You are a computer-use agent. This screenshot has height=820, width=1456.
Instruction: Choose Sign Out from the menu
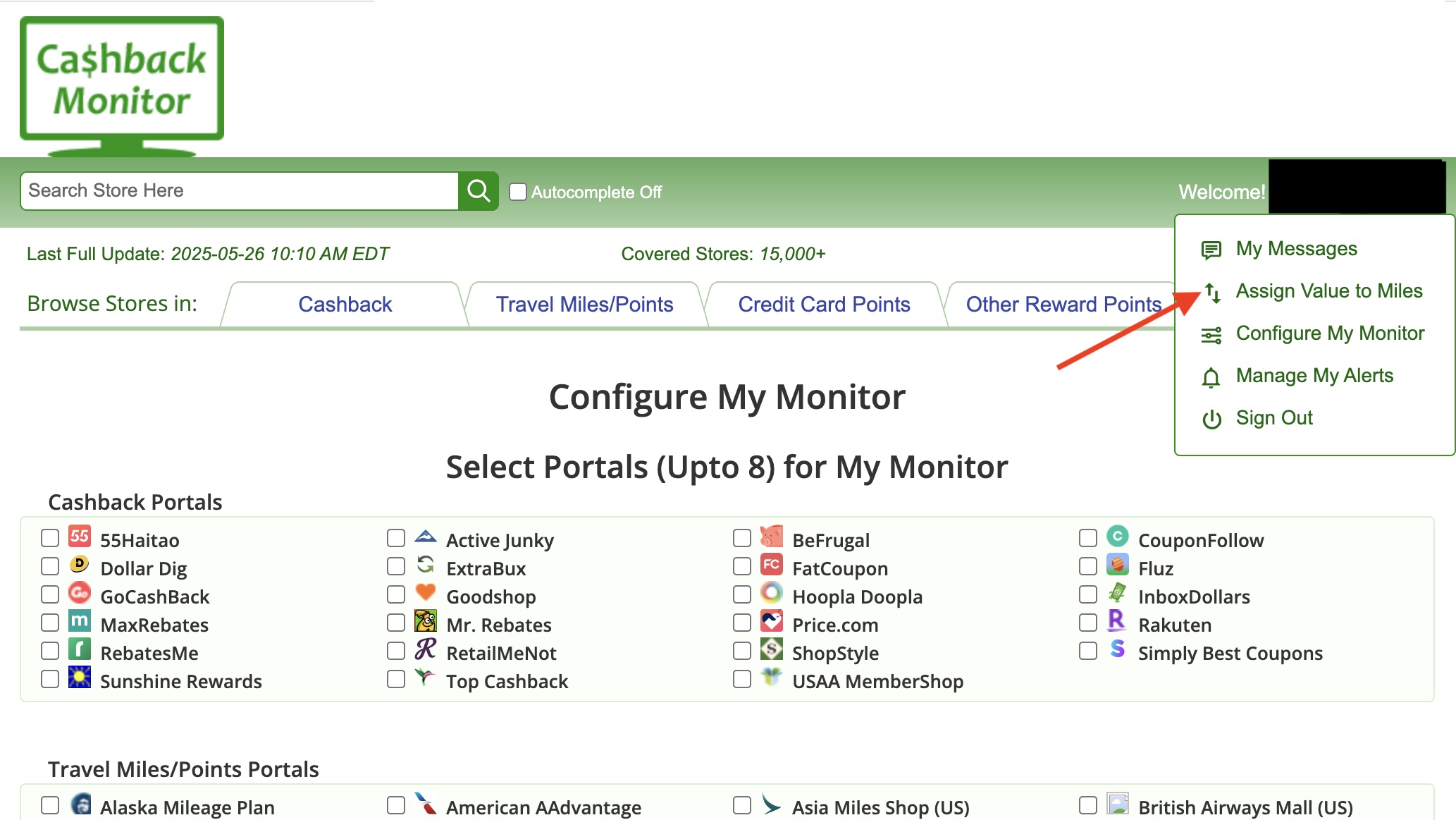pyautogui.click(x=1274, y=418)
